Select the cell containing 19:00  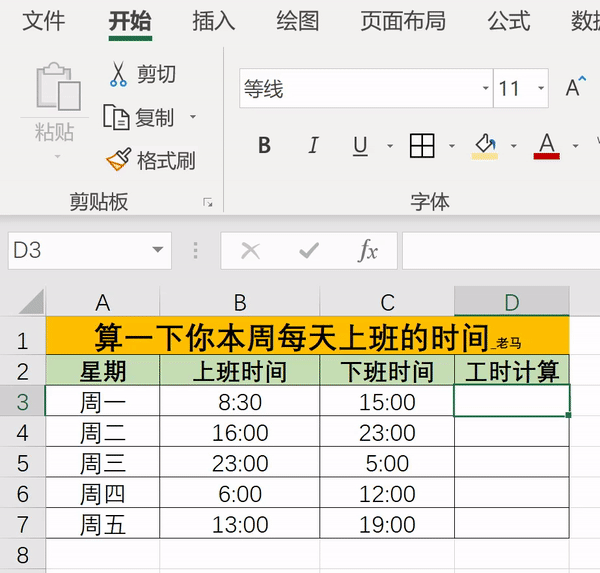coord(387,524)
